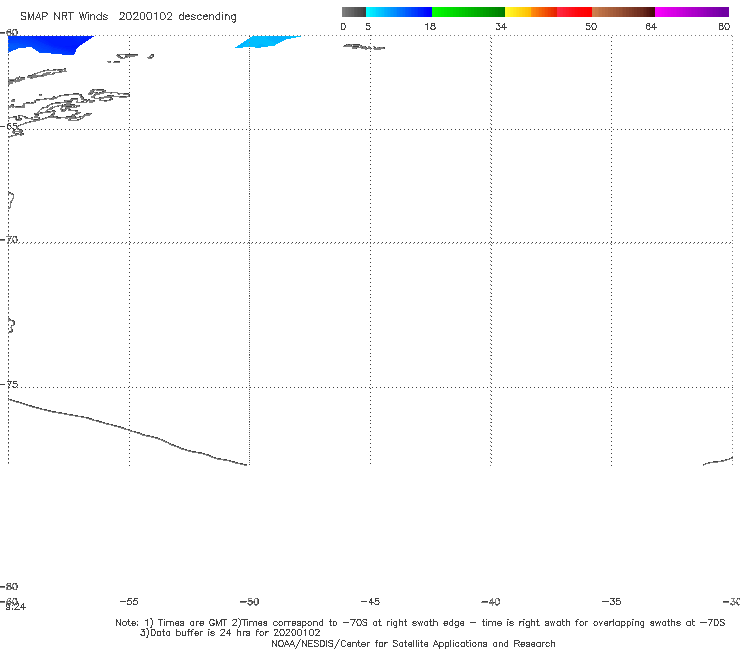Click the color scale value '5'
The height and width of the screenshot is (650, 740).
(368, 26)
